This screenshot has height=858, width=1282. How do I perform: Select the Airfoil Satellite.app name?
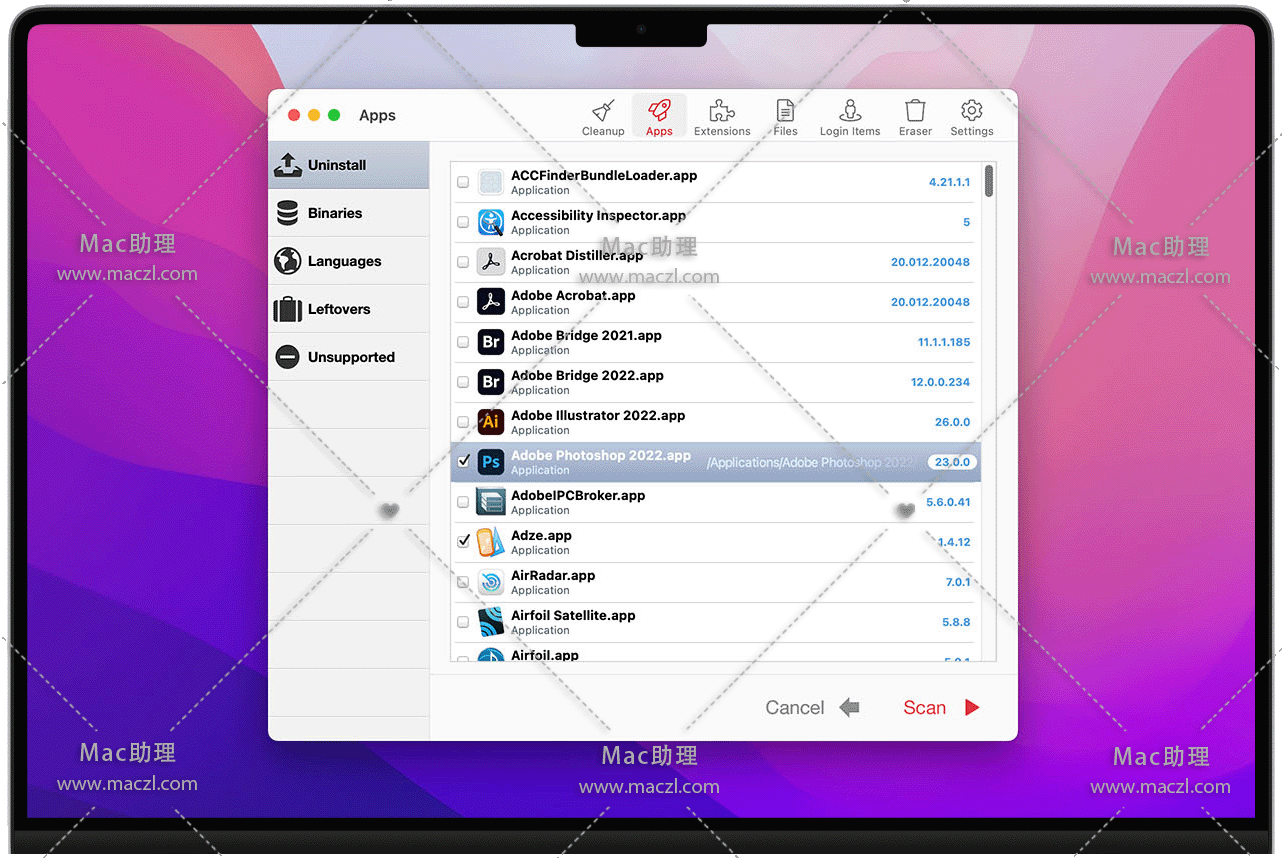pos(573,615)
